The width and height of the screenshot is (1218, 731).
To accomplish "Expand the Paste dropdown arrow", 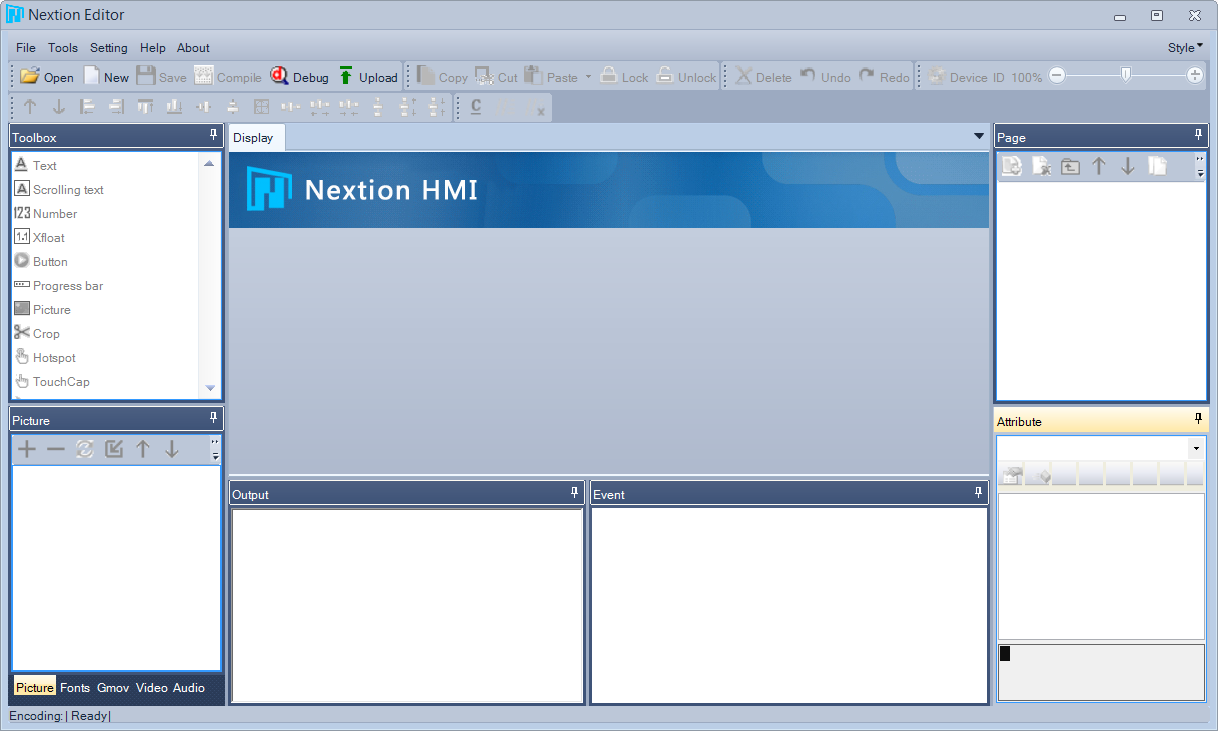I will (x=588, y=77).
